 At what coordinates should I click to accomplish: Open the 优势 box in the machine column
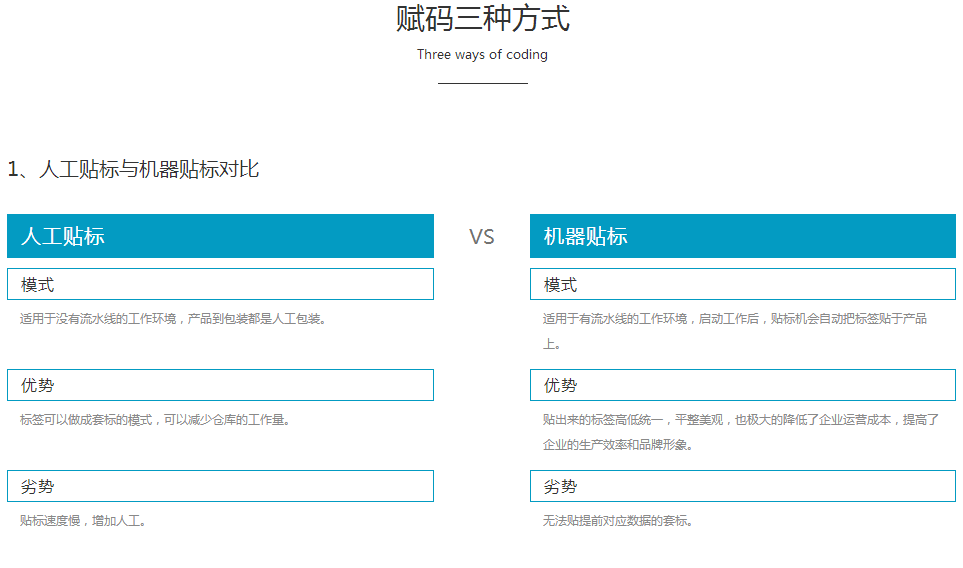[743, 385]
